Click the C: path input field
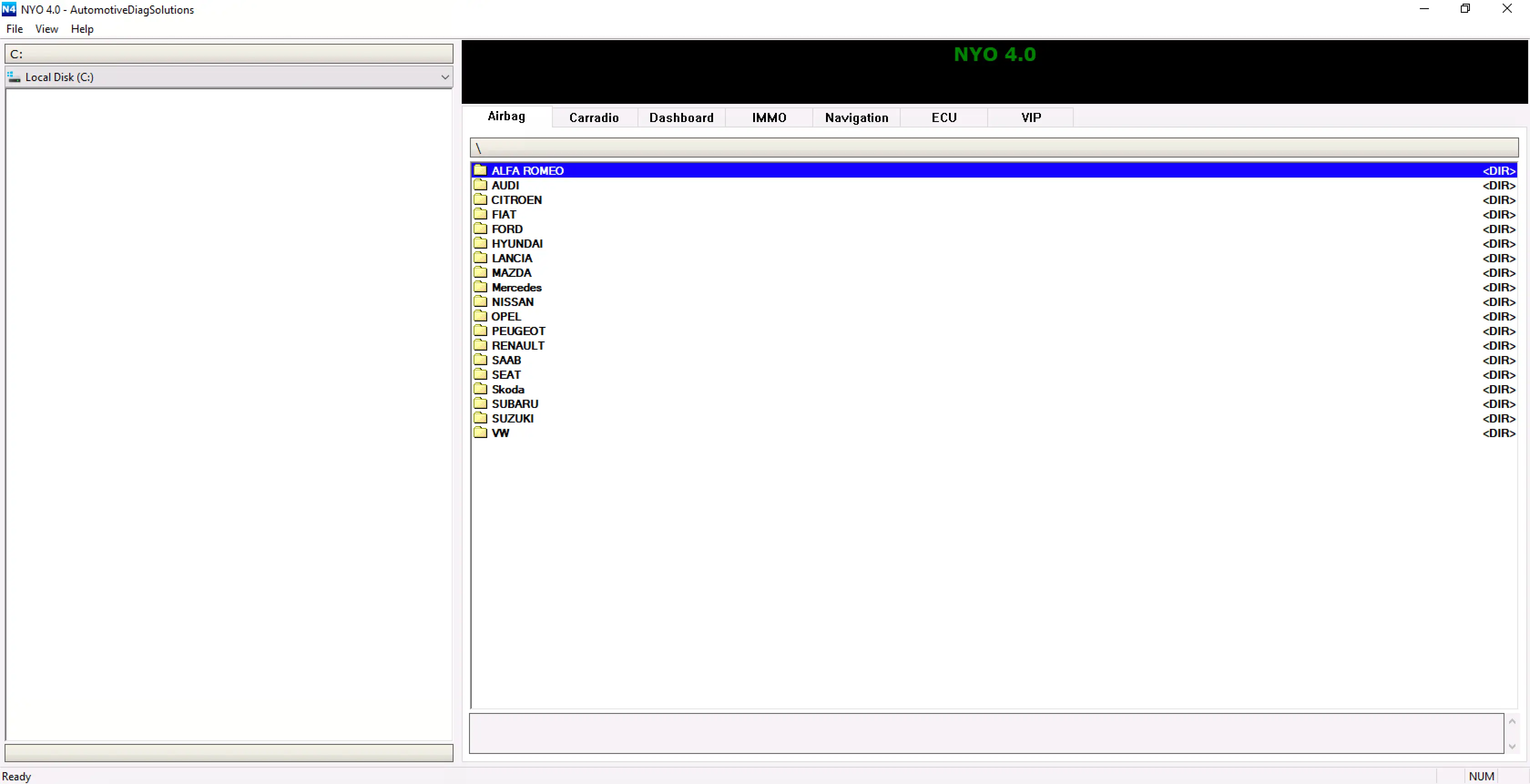This screenshot has width=1530, height=784. tap(229, 53)
